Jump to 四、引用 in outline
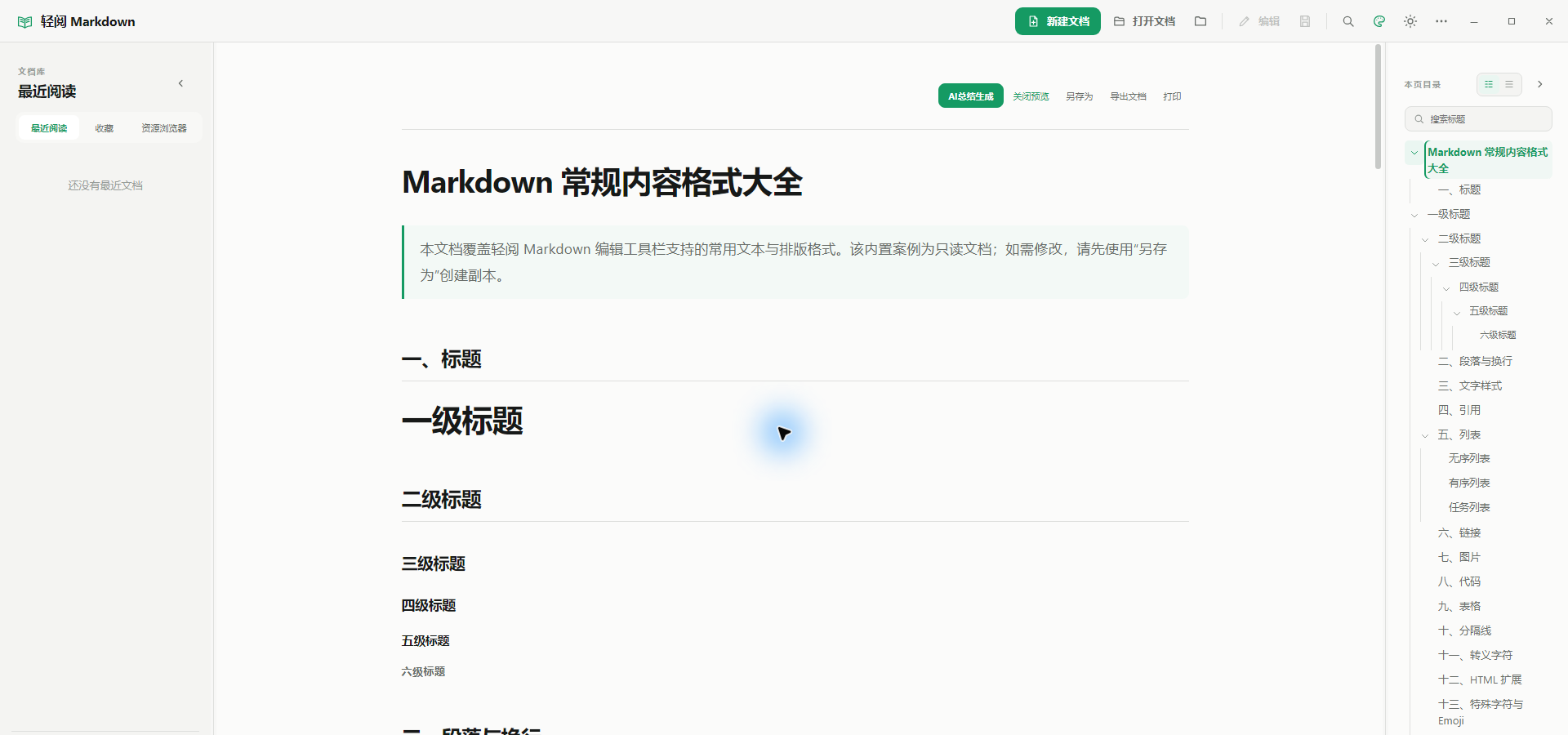1568x735 pixels. pyautogui.click(x=1459, y=410)
